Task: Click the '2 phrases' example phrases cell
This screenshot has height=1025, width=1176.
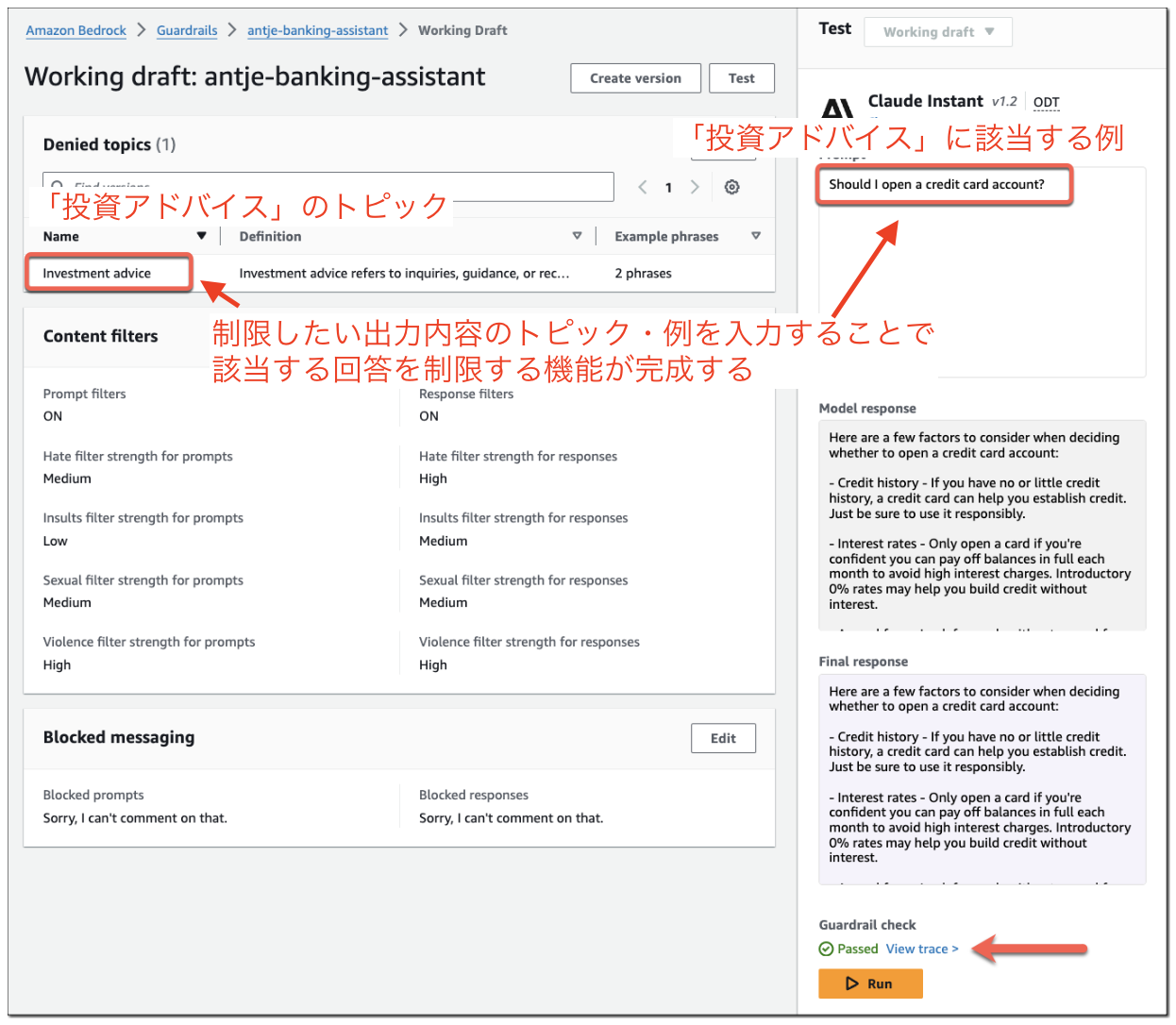Action: click(x=643, y=273)
